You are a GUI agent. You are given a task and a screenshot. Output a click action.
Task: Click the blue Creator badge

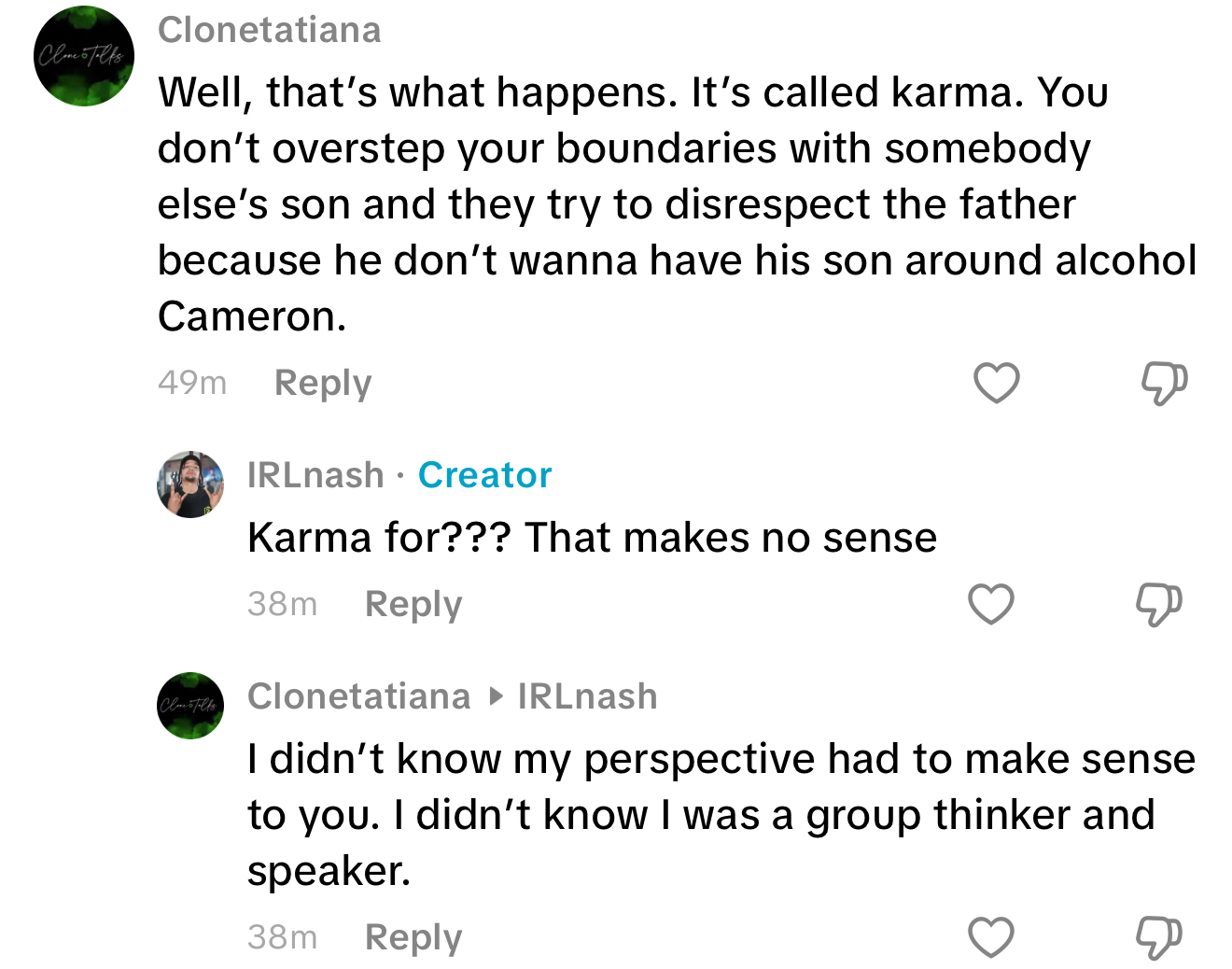tap(484, 475)
